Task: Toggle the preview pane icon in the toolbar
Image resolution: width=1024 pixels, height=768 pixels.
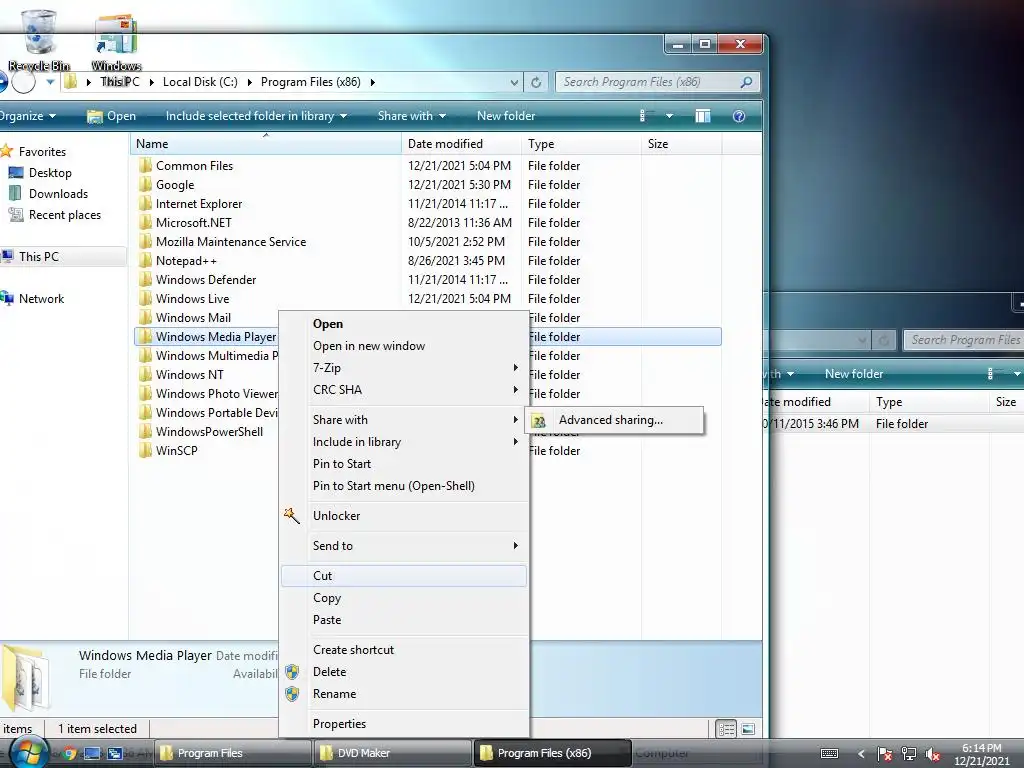Action: click(x=703, y=116)
